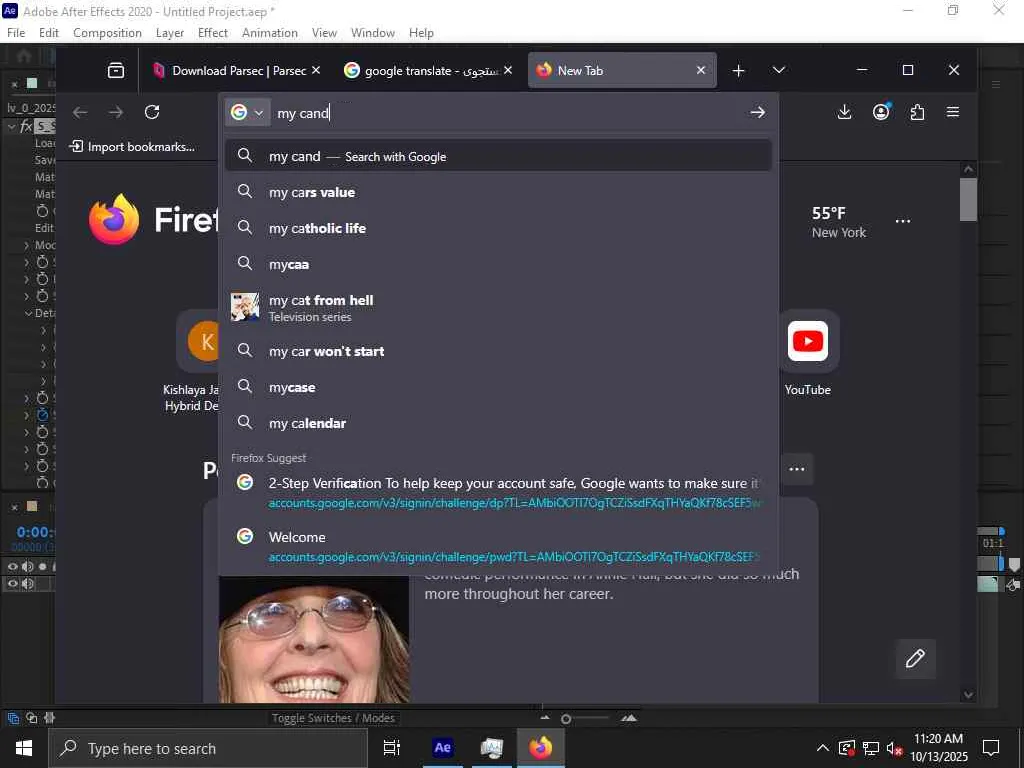Select 'my cand — Search with Google' suggestion
The width and height of the screenshot is (1024, 768).
click(x=498, y=157)
